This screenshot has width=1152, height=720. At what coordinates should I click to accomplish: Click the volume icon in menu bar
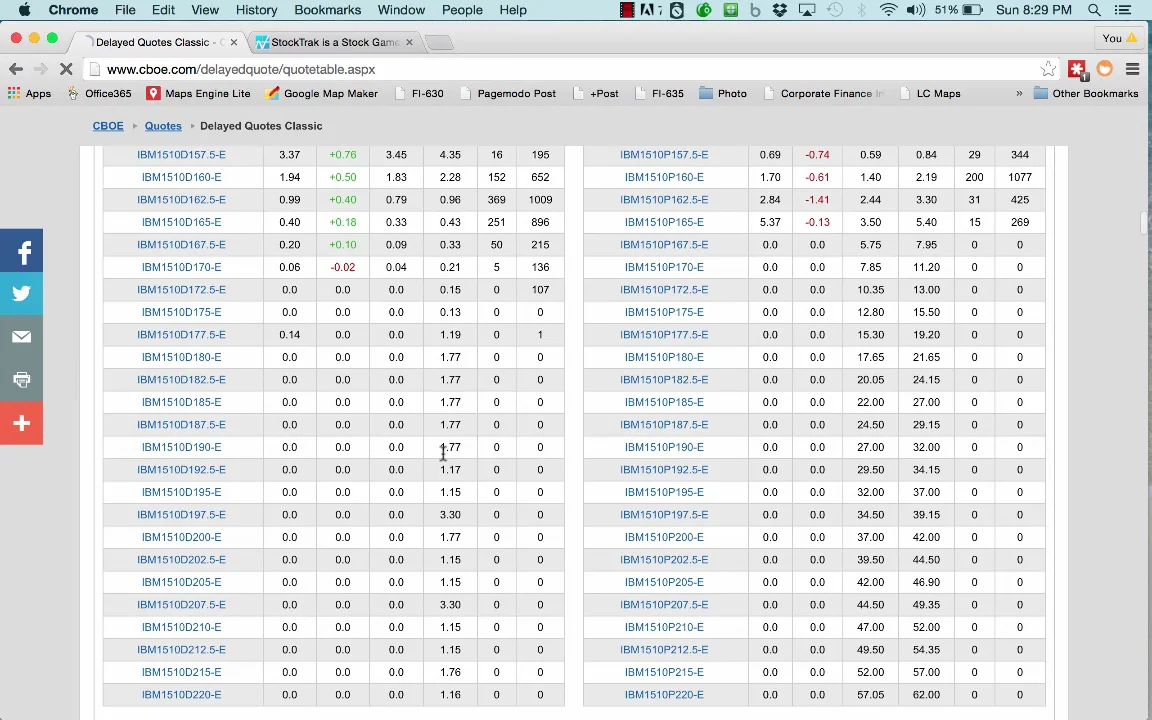coord(915,10)
